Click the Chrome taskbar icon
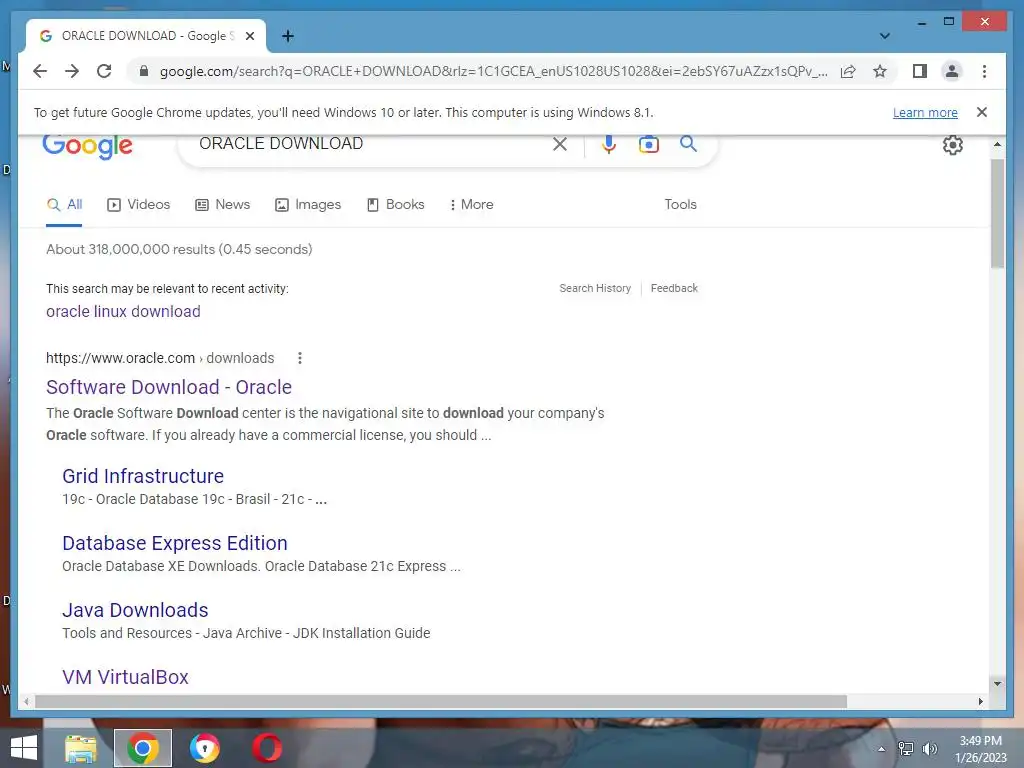1024x768 pixels. 143,748
